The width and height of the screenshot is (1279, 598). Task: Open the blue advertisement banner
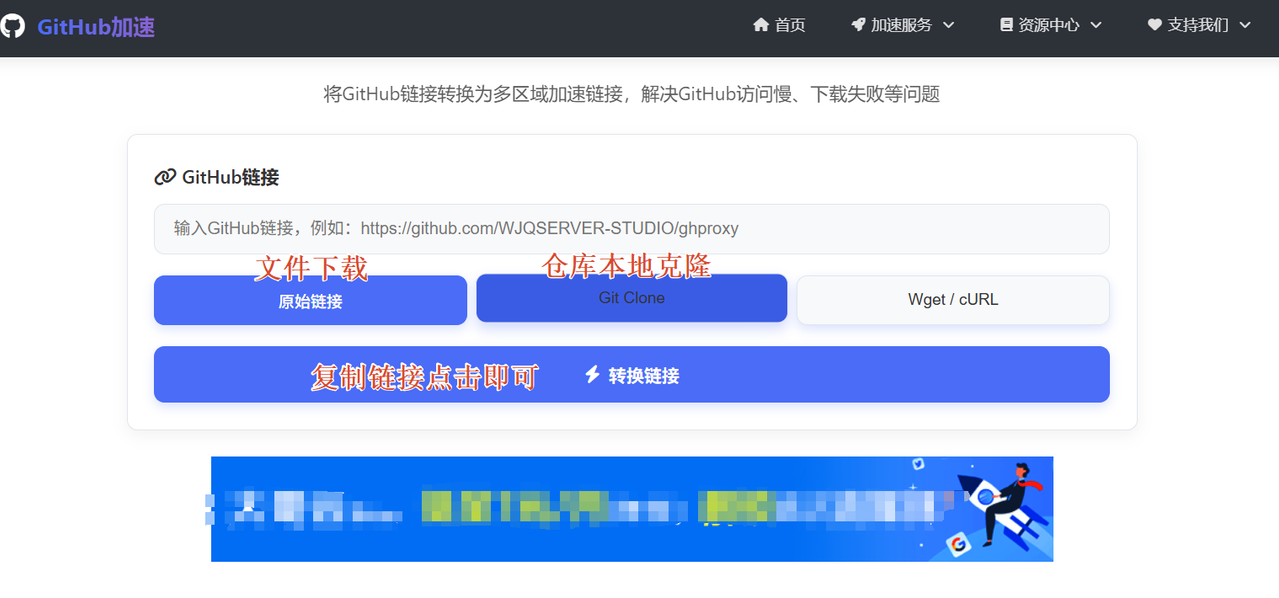click(631, 509)
